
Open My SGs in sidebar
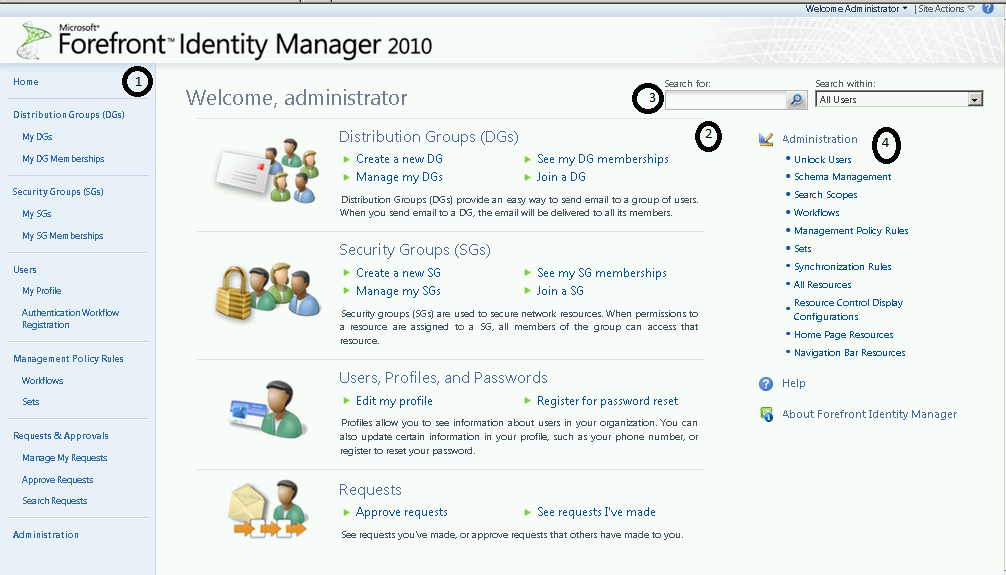coord(37,214)
